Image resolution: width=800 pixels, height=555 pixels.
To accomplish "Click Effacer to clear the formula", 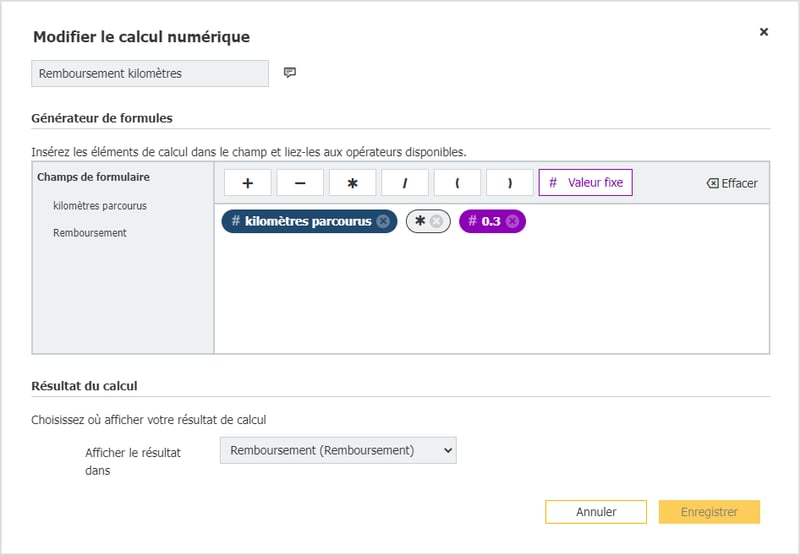I will click(731, 184).
